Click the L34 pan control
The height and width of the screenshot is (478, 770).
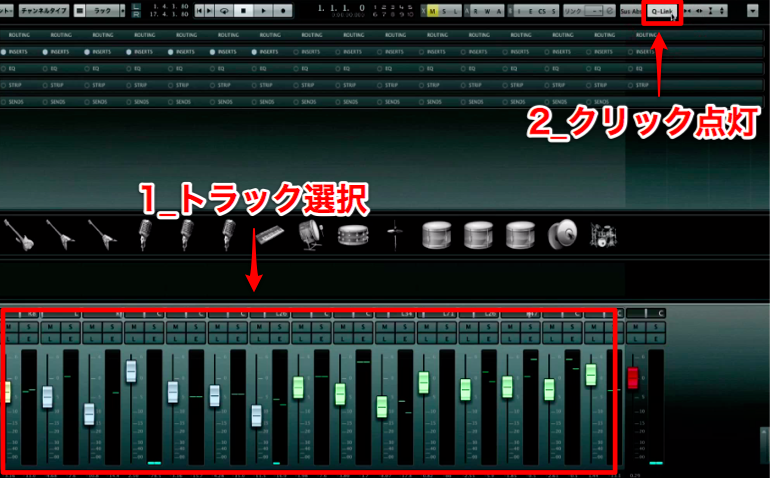(x=395, y=313)
